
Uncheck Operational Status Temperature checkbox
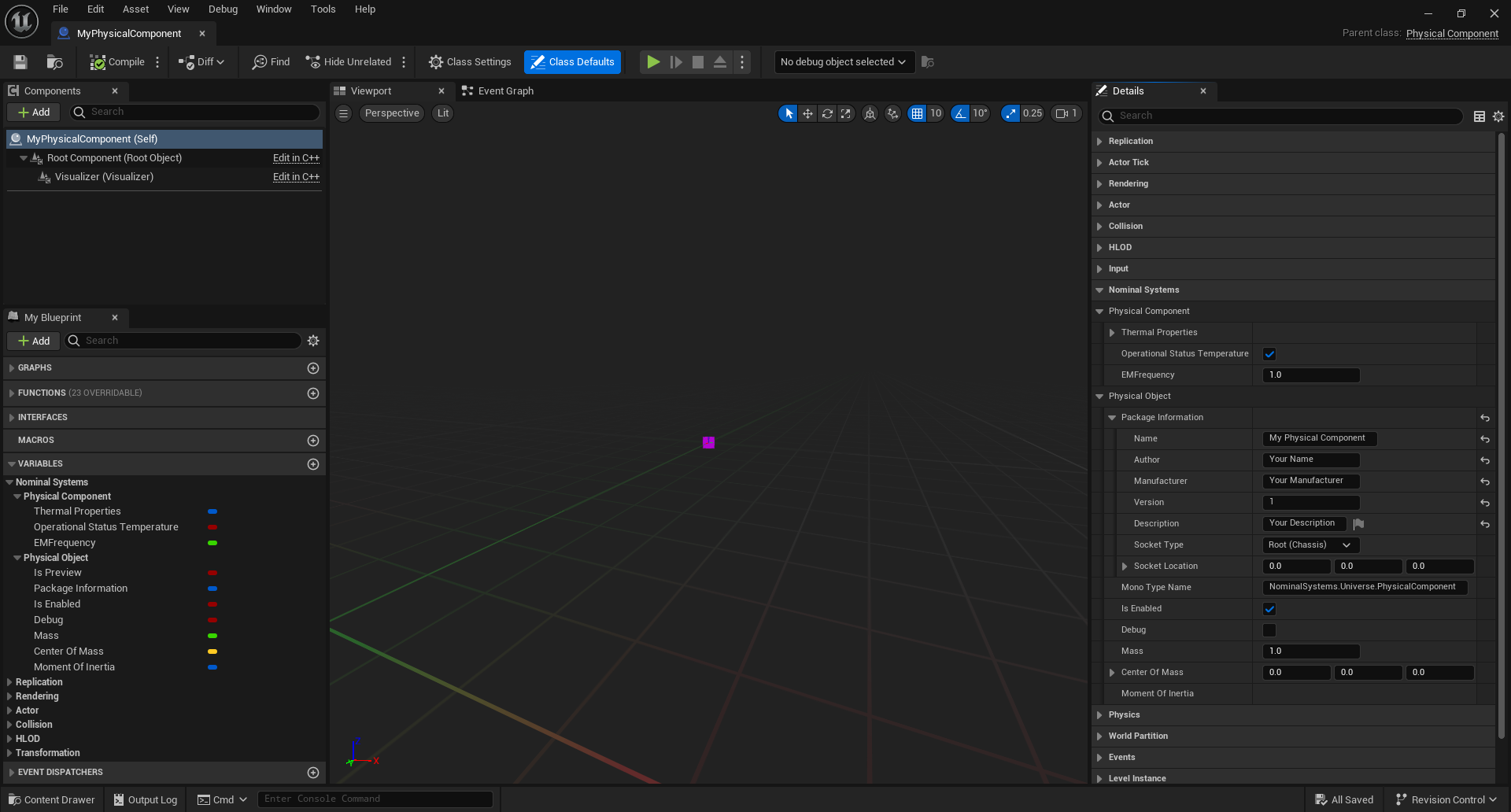1269,354
